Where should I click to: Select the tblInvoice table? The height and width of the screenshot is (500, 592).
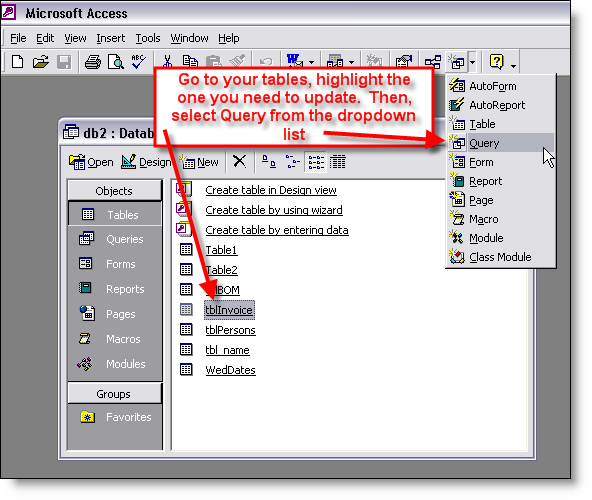pos(229,310)
